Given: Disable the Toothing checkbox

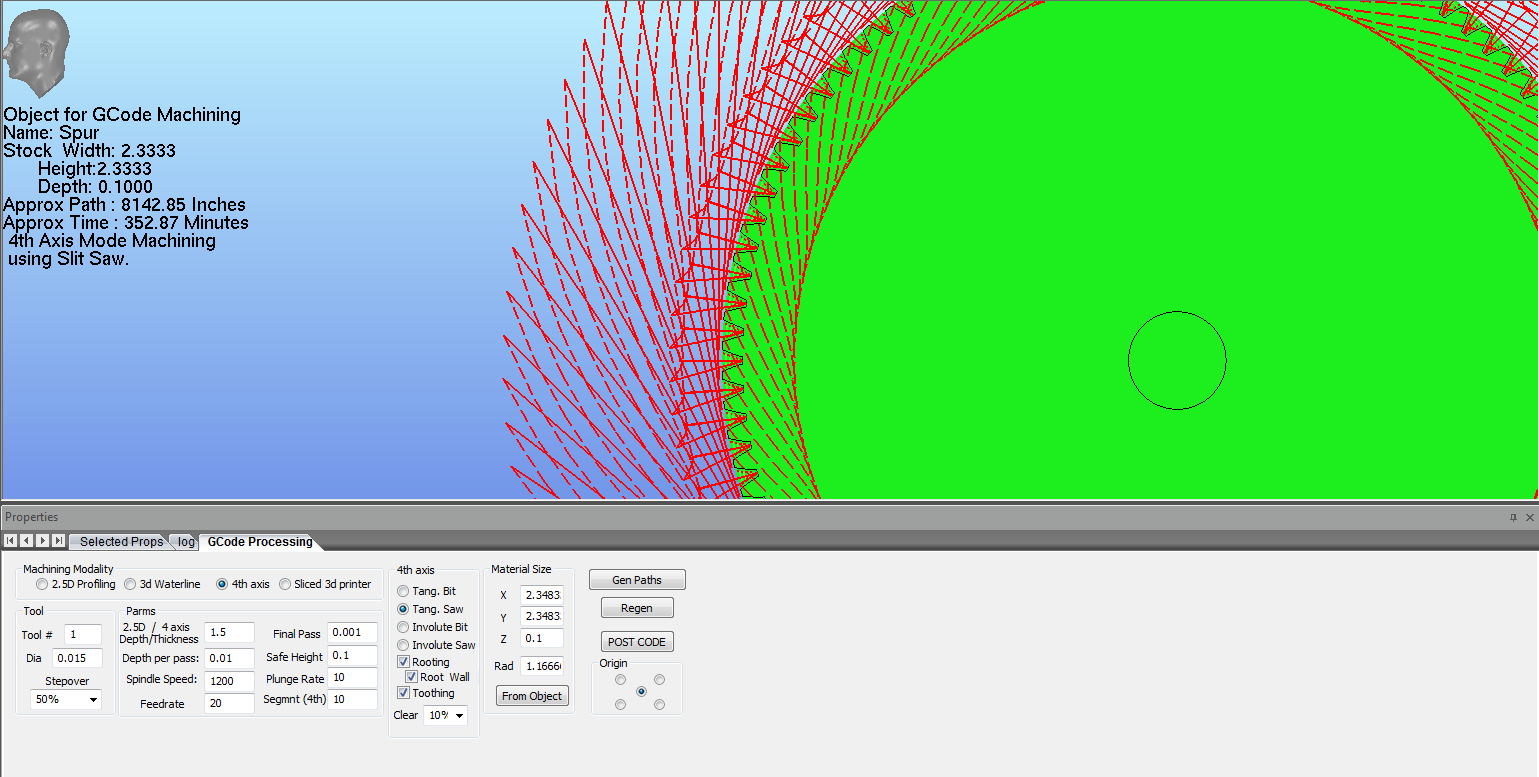Looking at the screenshot, I should click(x=404, y=693).
